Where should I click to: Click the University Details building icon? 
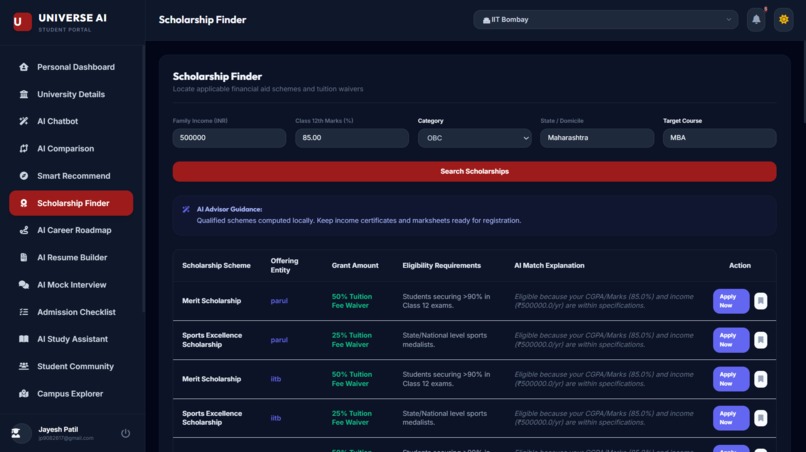[24, 94]
